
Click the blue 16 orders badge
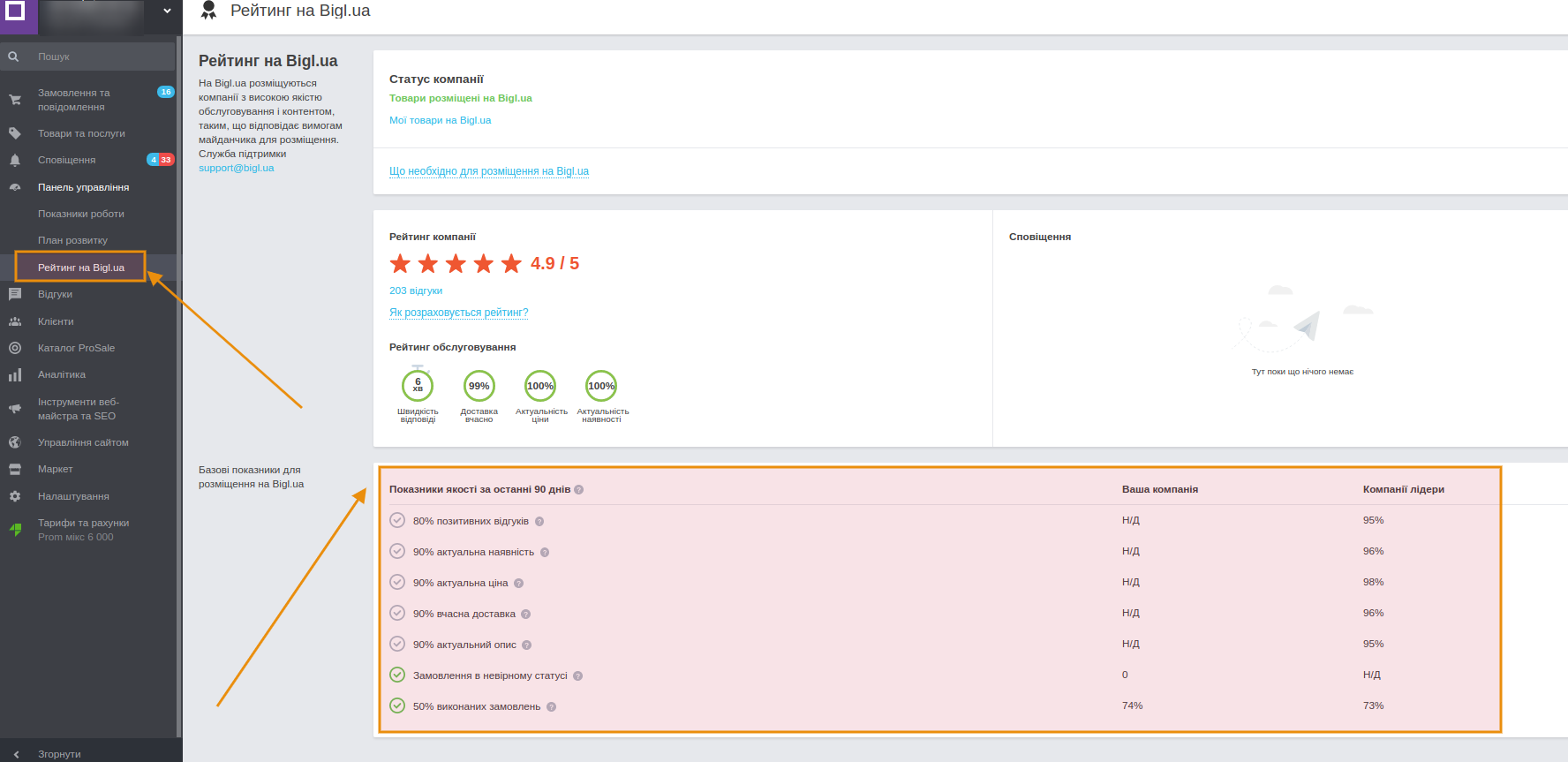[x=166, y=92]
